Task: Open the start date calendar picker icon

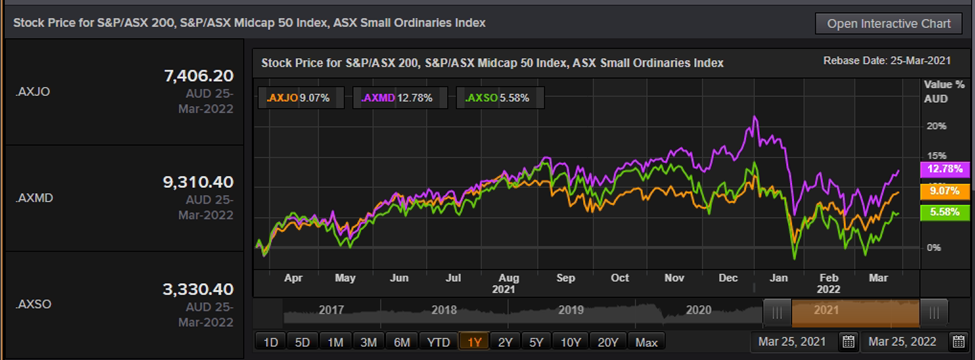Action: pos(849,341)
